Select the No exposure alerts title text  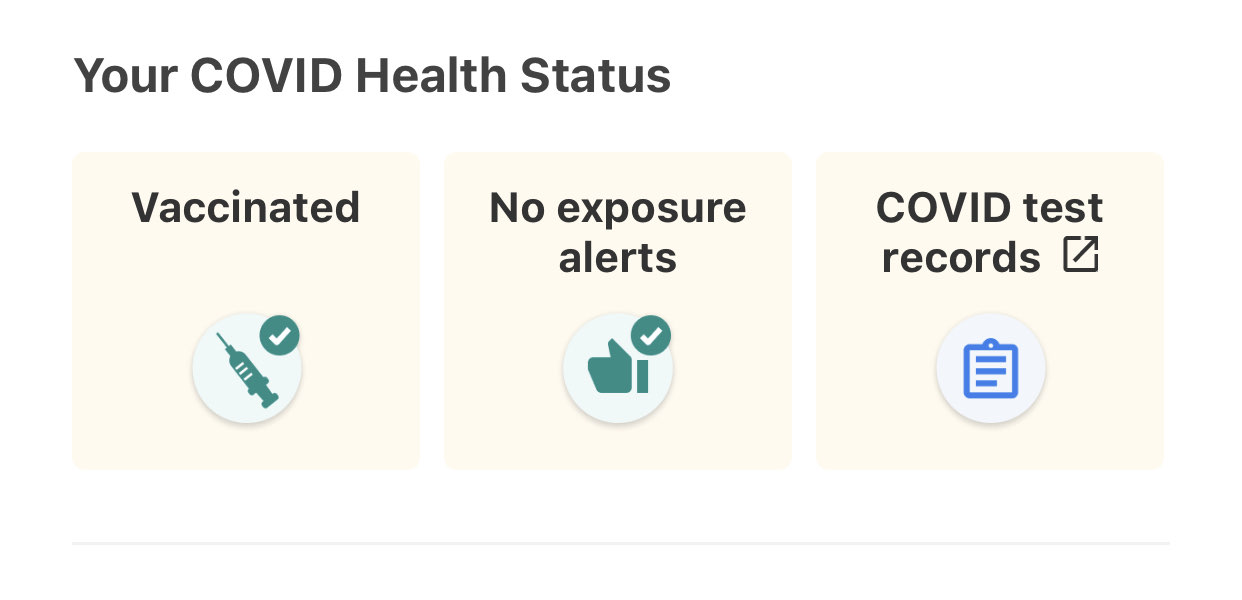pyautogui.click(x=617, y=232)
